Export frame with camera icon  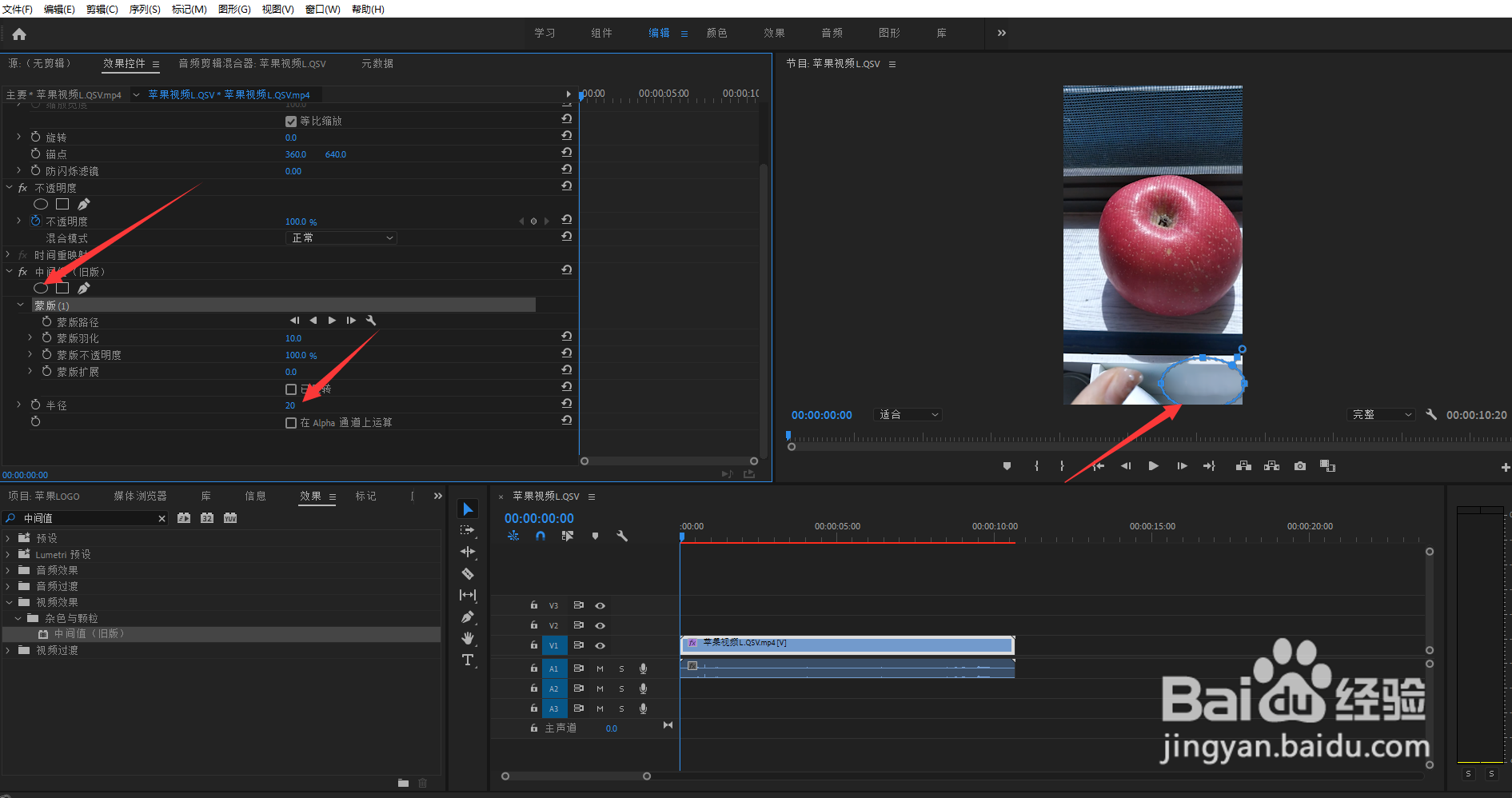tap(1300, 466)
